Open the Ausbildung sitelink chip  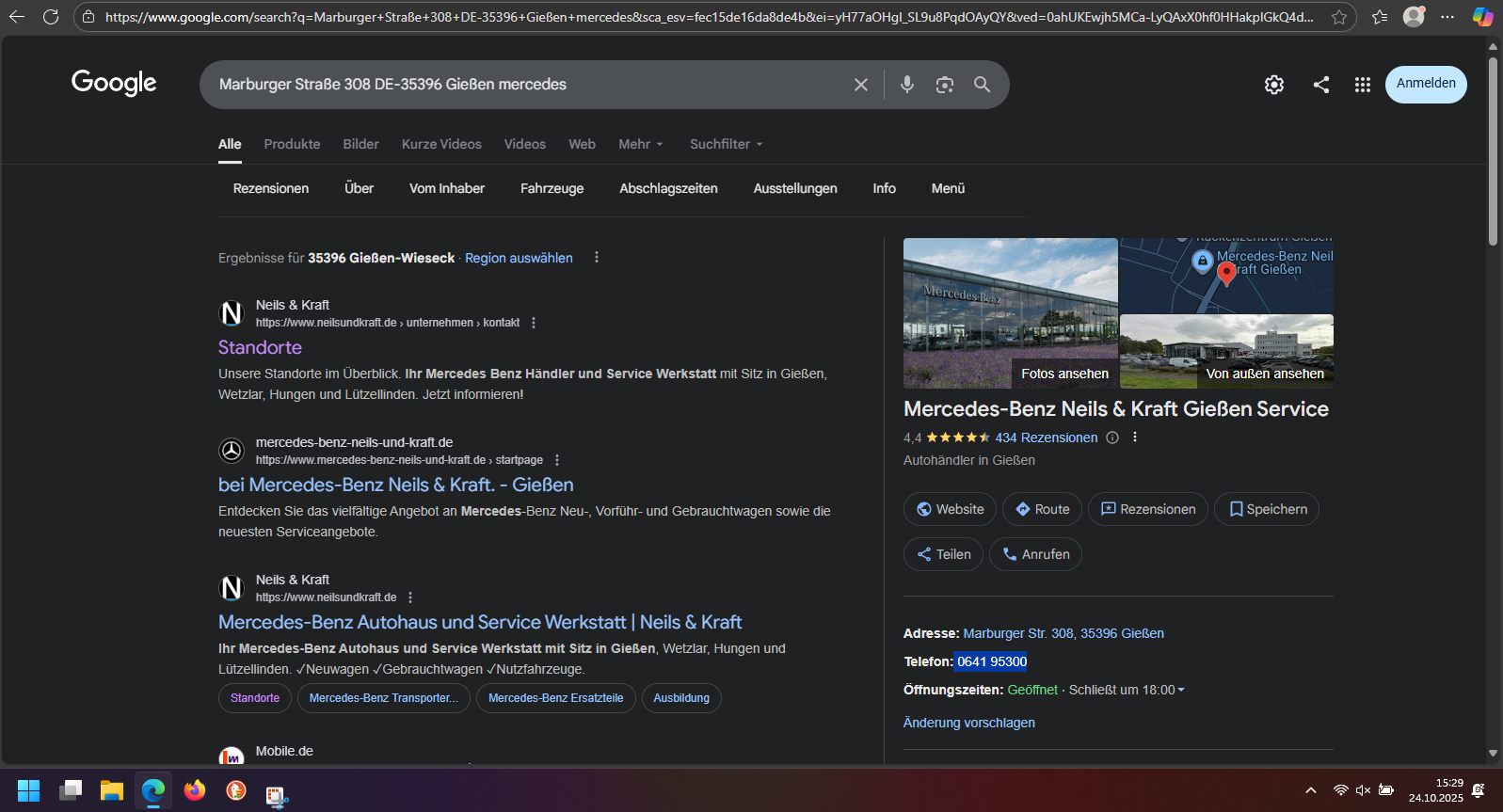[681, 698]
